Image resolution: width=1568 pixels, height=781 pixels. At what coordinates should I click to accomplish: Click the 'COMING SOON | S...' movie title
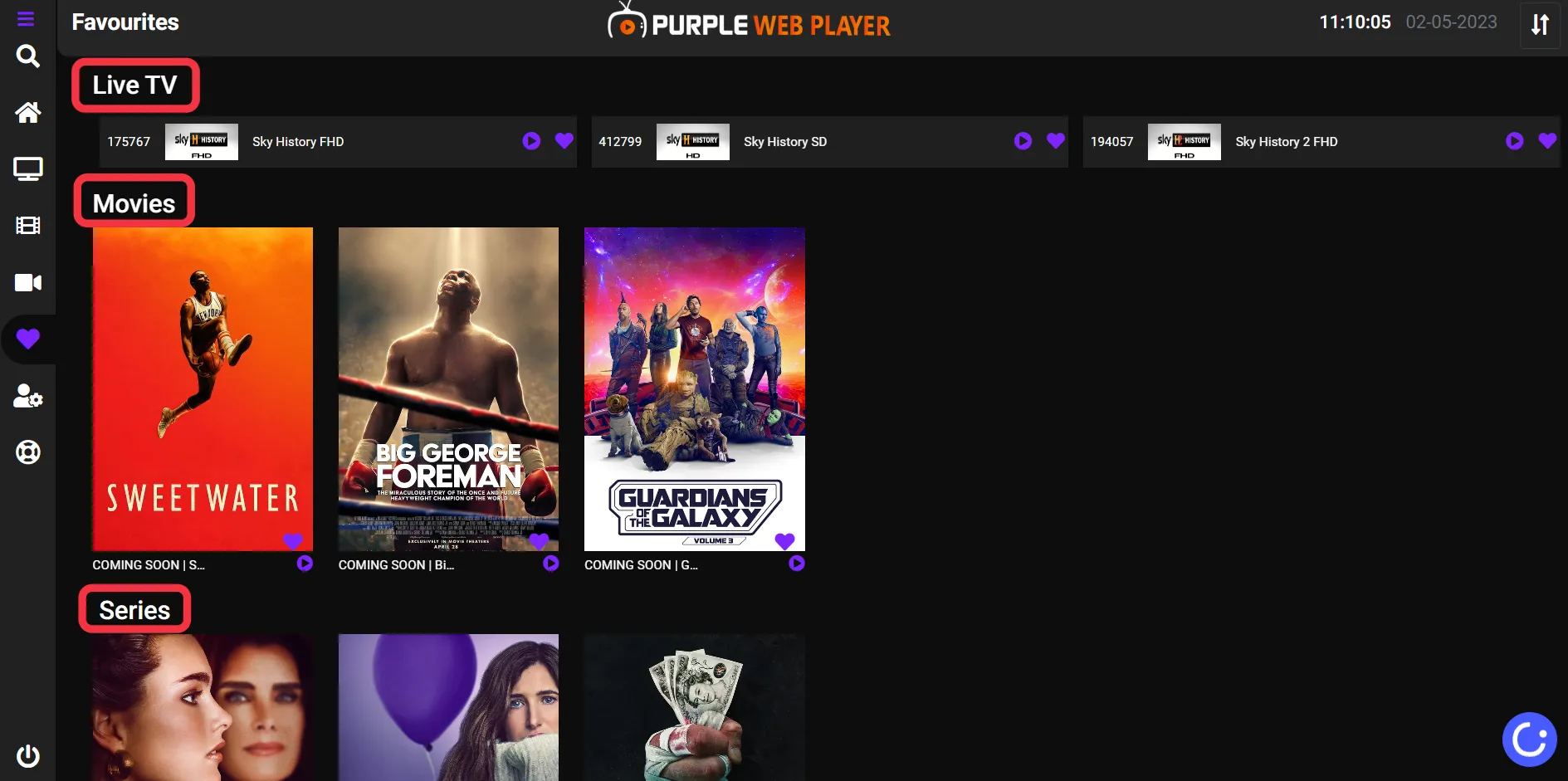tap(149, 564)
